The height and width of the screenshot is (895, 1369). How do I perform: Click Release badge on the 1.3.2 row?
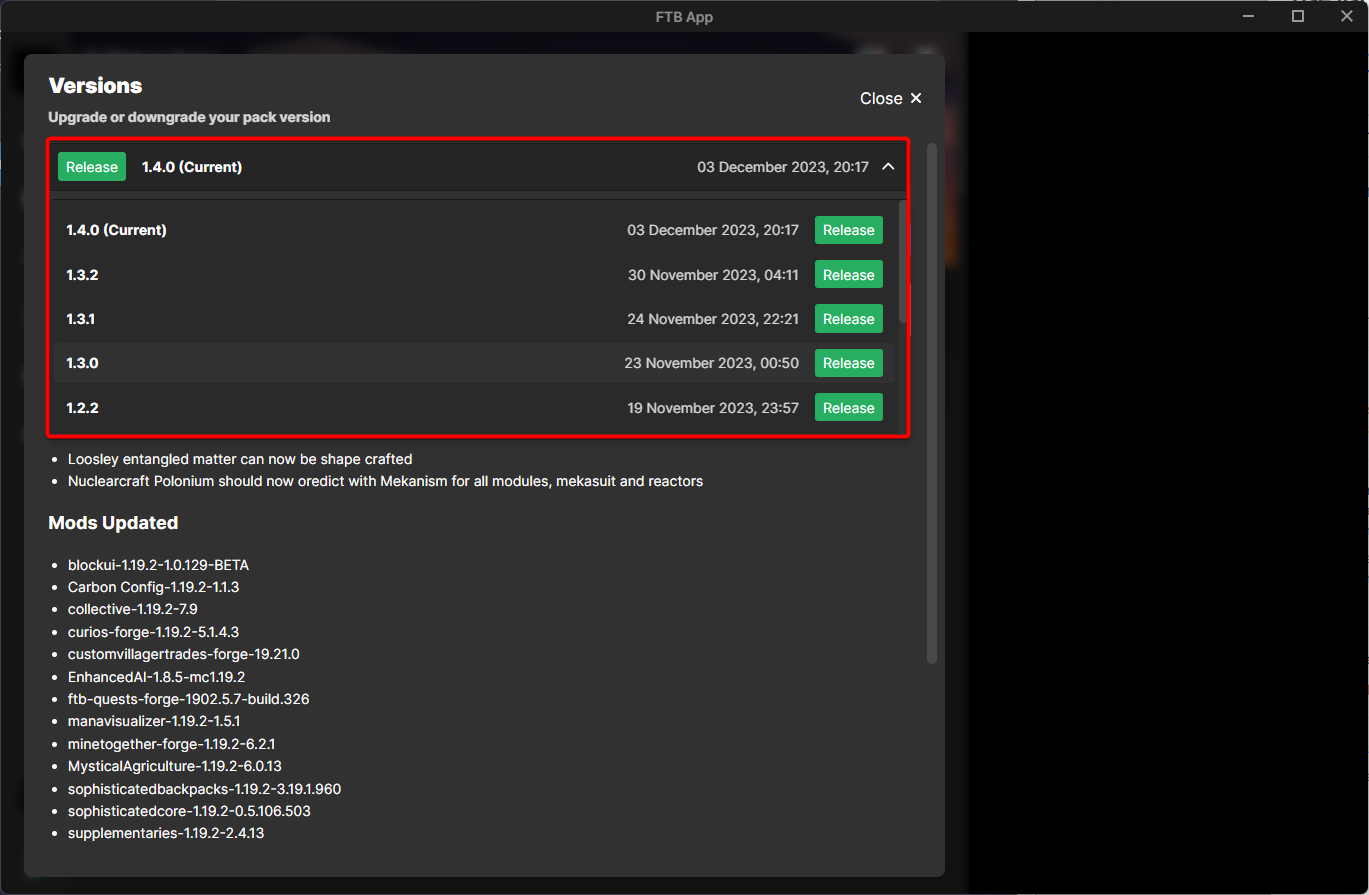coord(849,275)
